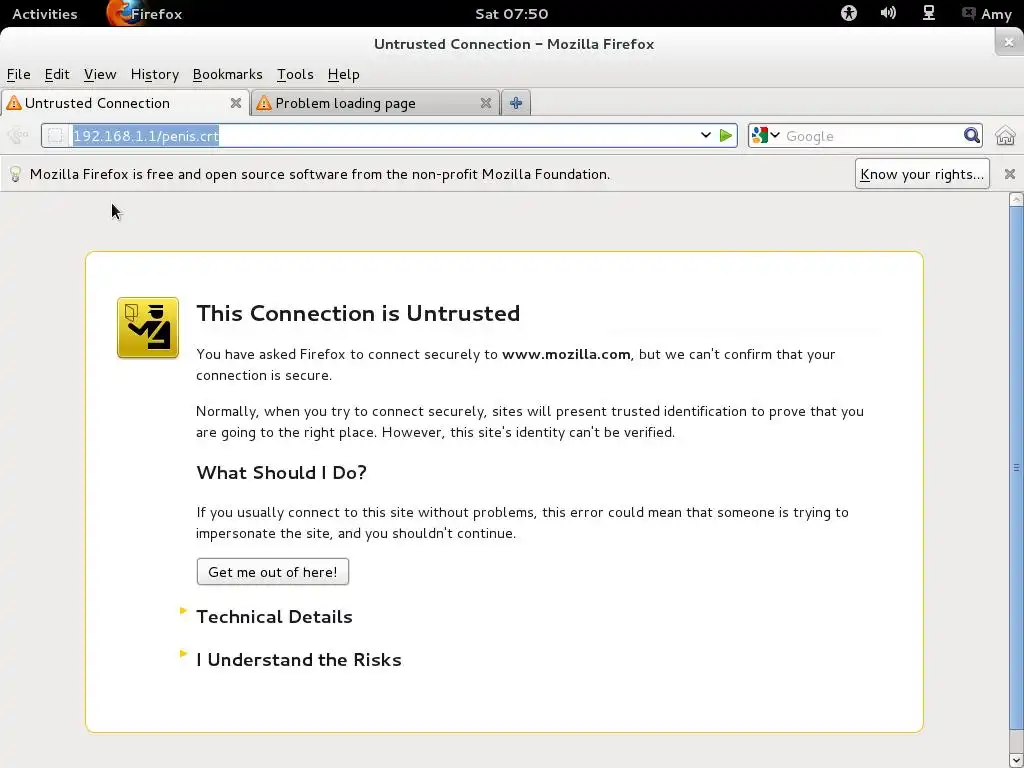Open the volume control icon

tap(888, 13)
